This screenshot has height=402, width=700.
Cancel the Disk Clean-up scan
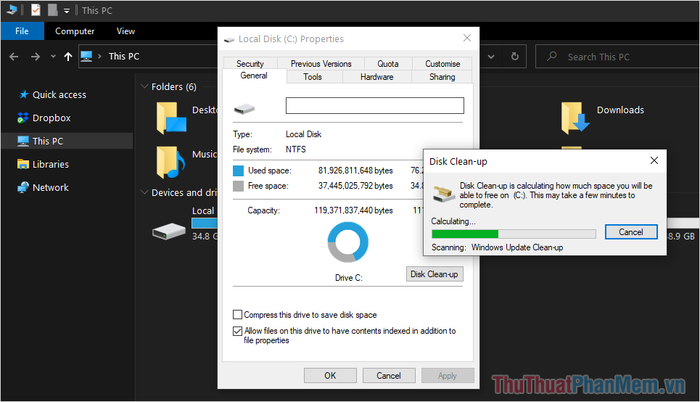(631, 232)
